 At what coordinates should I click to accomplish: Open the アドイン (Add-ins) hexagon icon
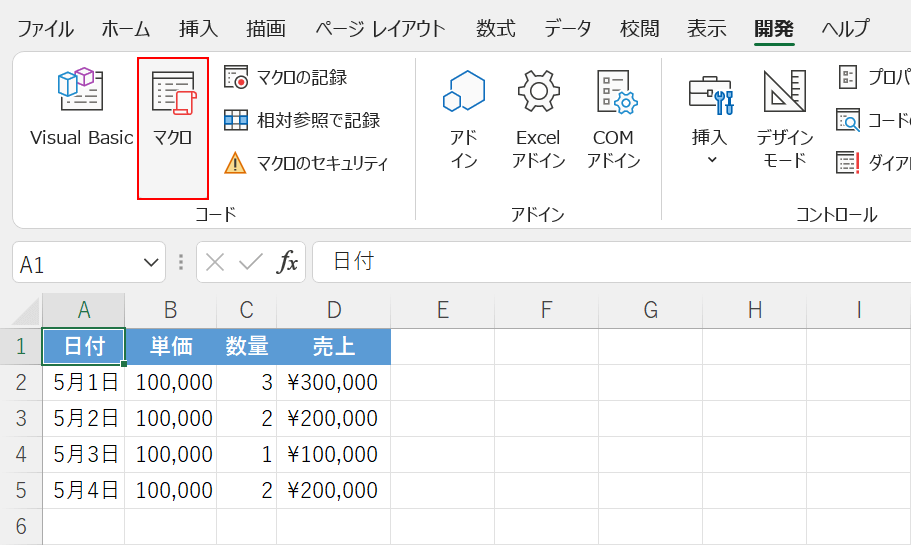[x=464, y=92]
